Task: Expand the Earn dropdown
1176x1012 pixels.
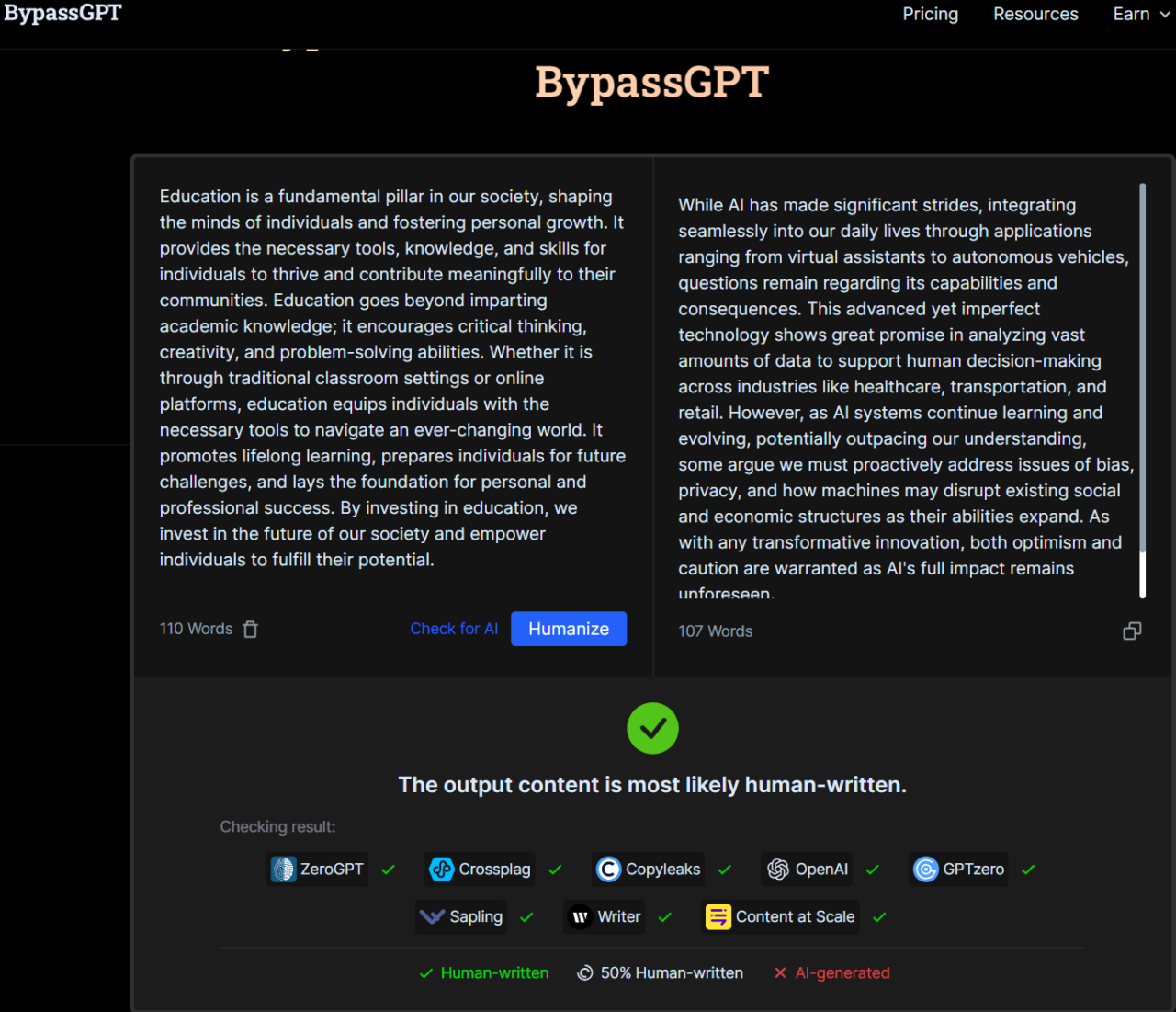Action: pos(1142,14)
